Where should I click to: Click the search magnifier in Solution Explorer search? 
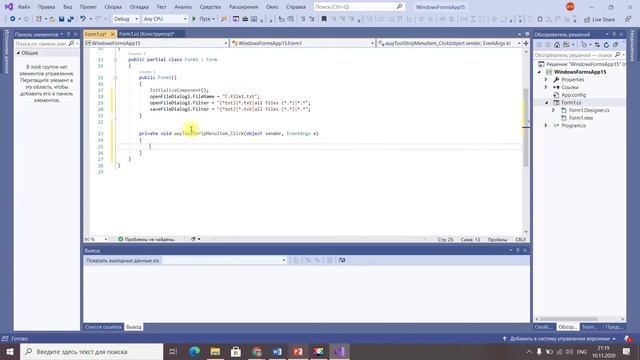[617, 55]
